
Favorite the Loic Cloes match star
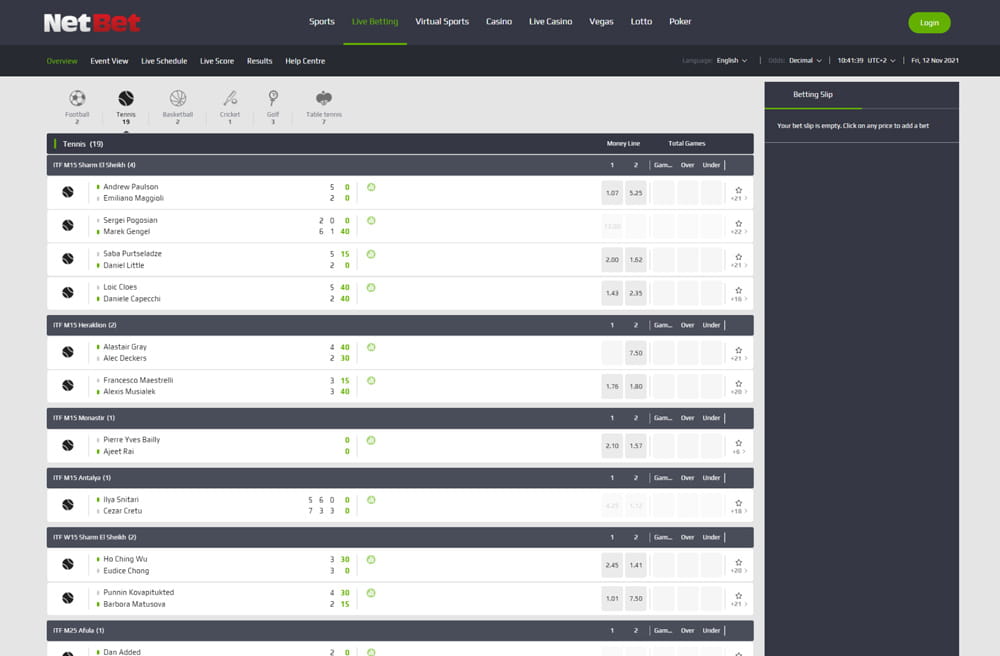739,291
